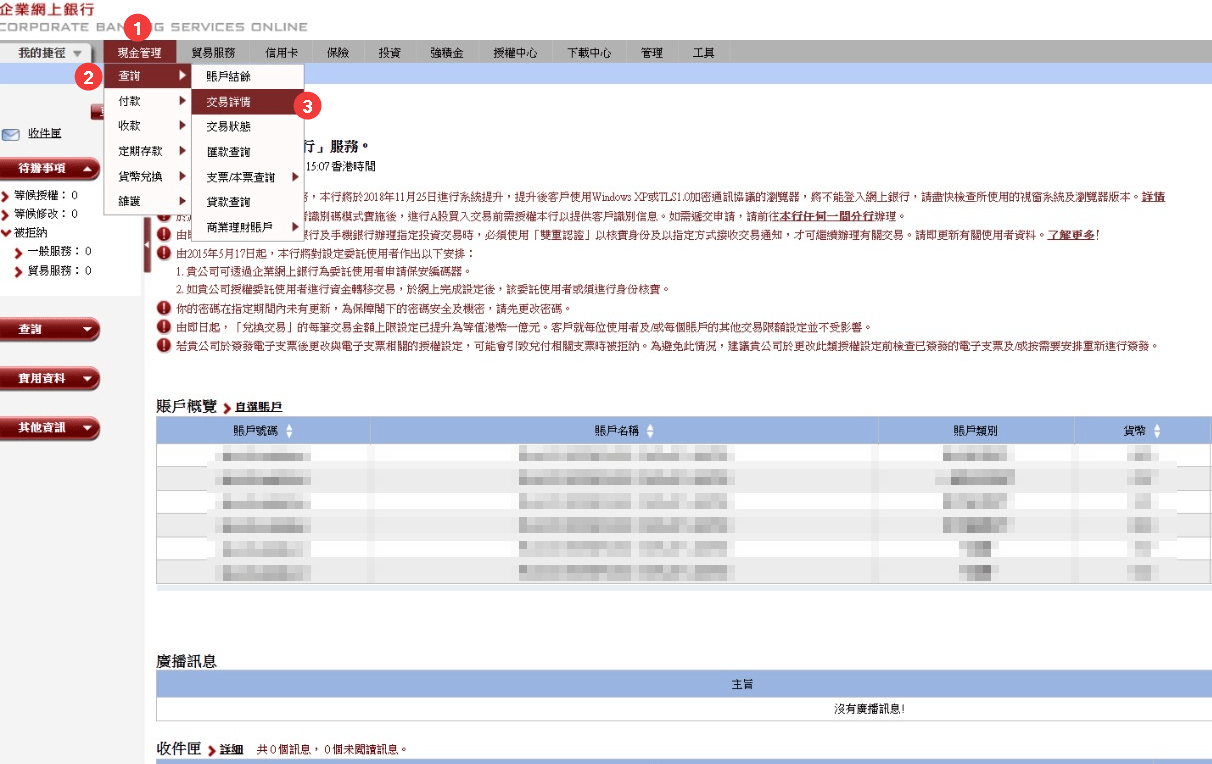Click the alert icon beside the password update notice
The width and height of the screenshot is (1212, 764).
pyautogui.click(x=164, y=308)
